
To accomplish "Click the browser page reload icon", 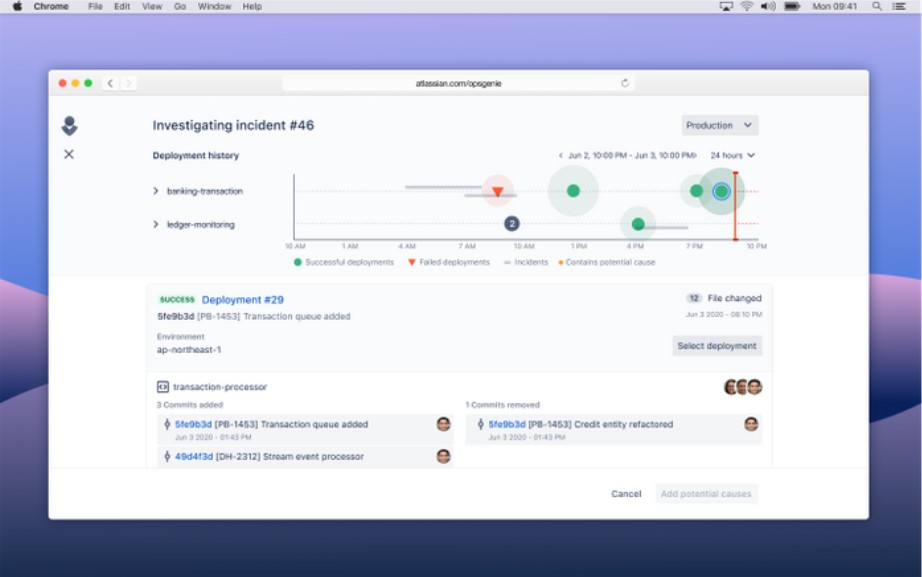I will coord(625,83).
